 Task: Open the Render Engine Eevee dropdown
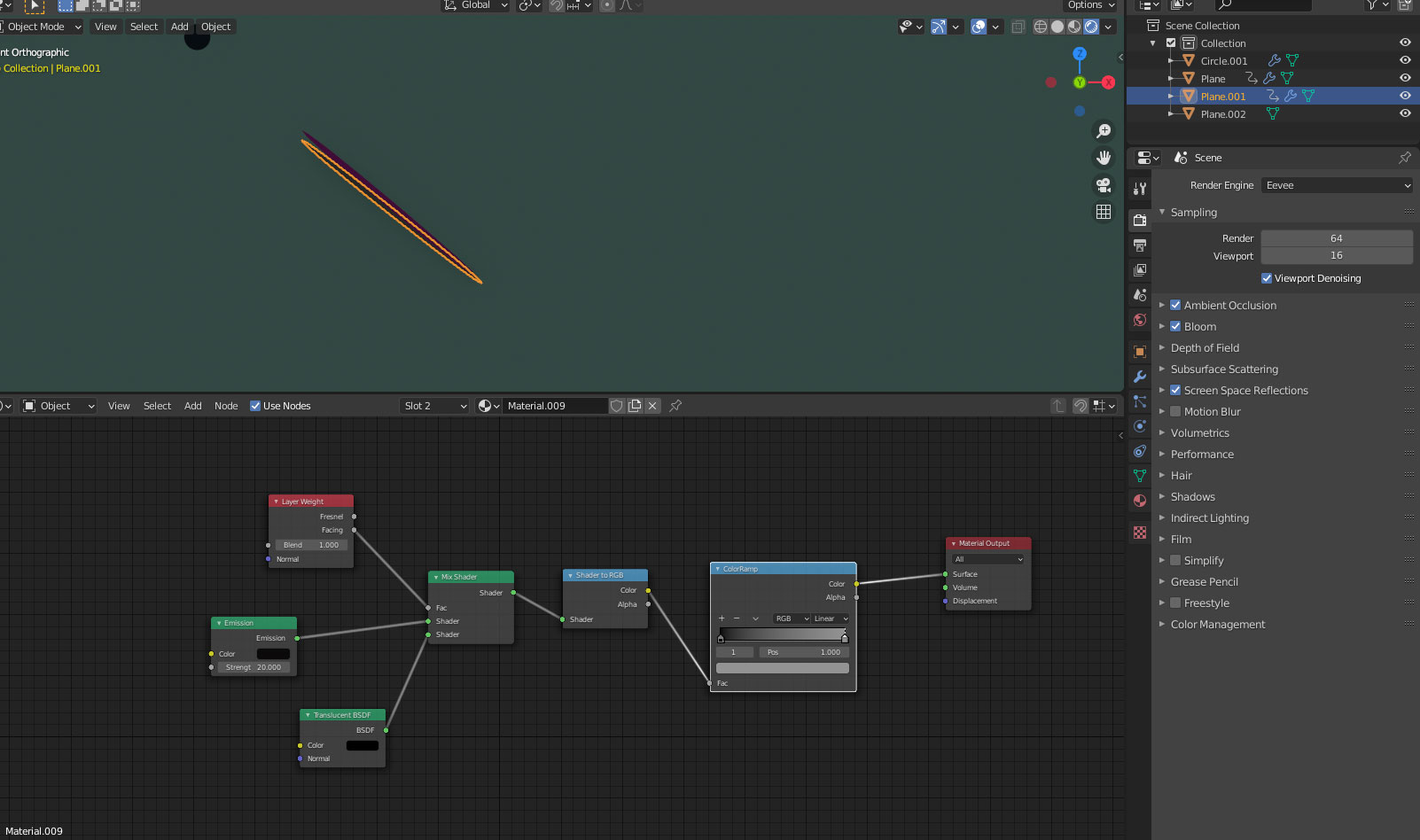(x=1337, y=185)
